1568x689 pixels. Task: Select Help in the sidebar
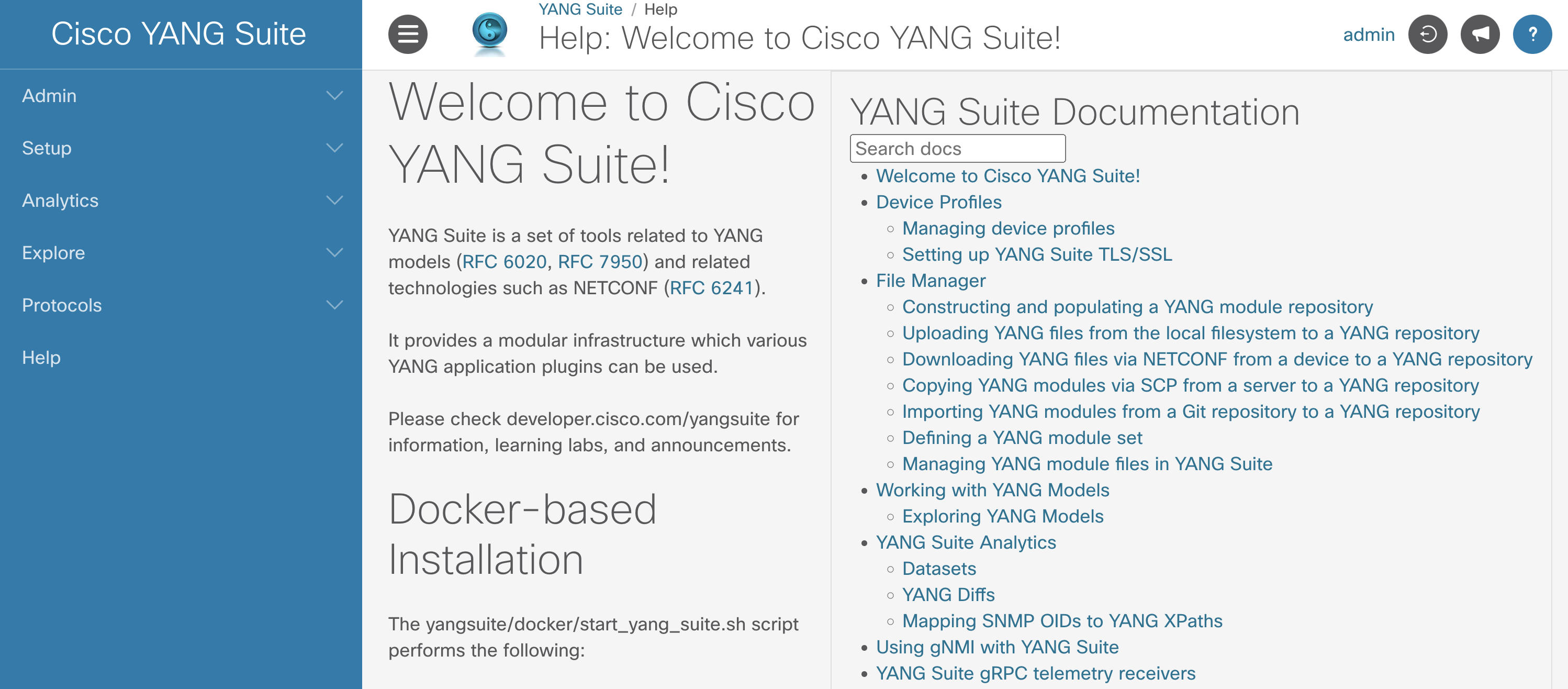tap(41, 357)
